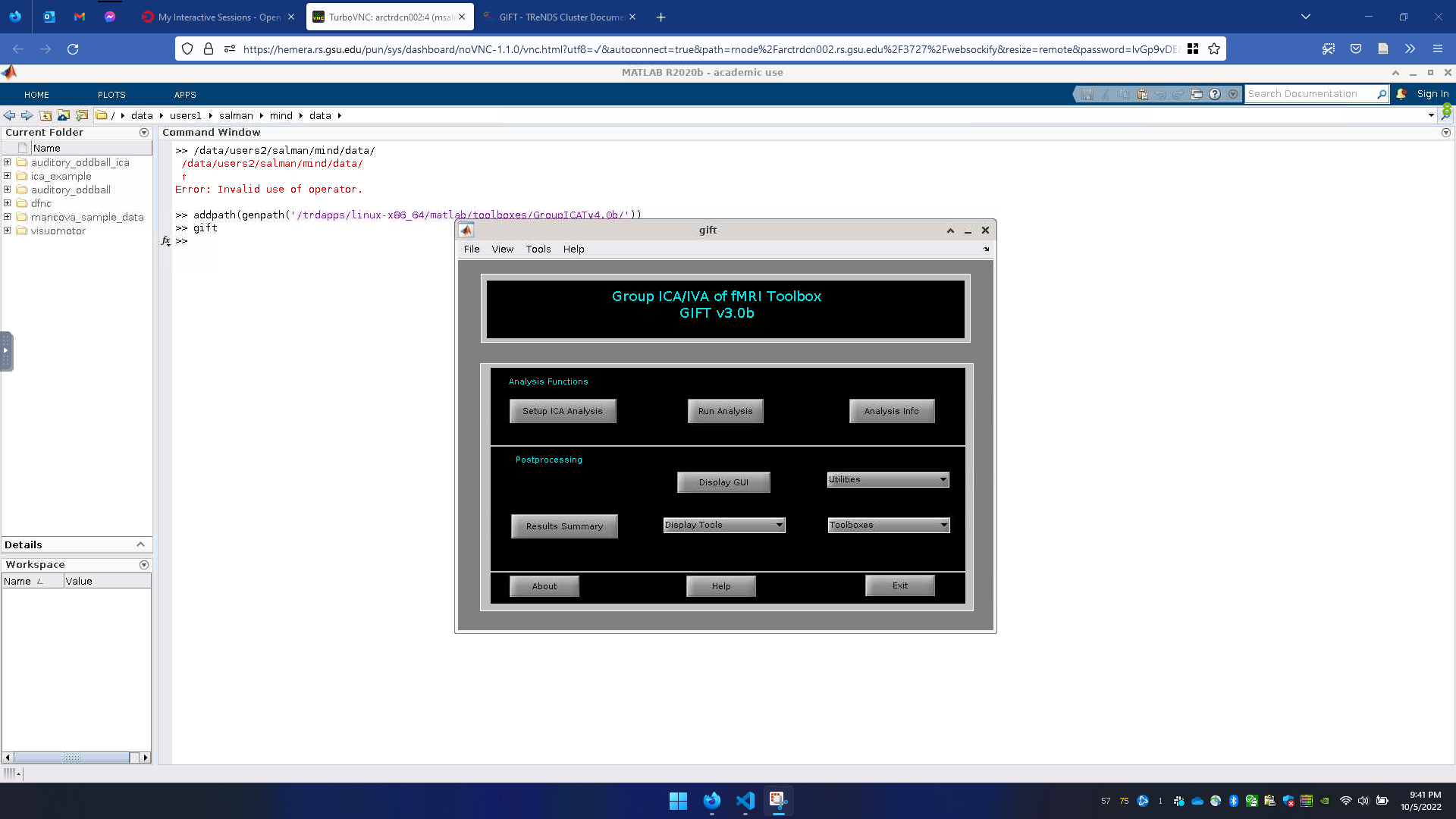Click the Paste icon in quick access toolbar
Screen dimensions: 1456x819
click(x=1142, y=94)
